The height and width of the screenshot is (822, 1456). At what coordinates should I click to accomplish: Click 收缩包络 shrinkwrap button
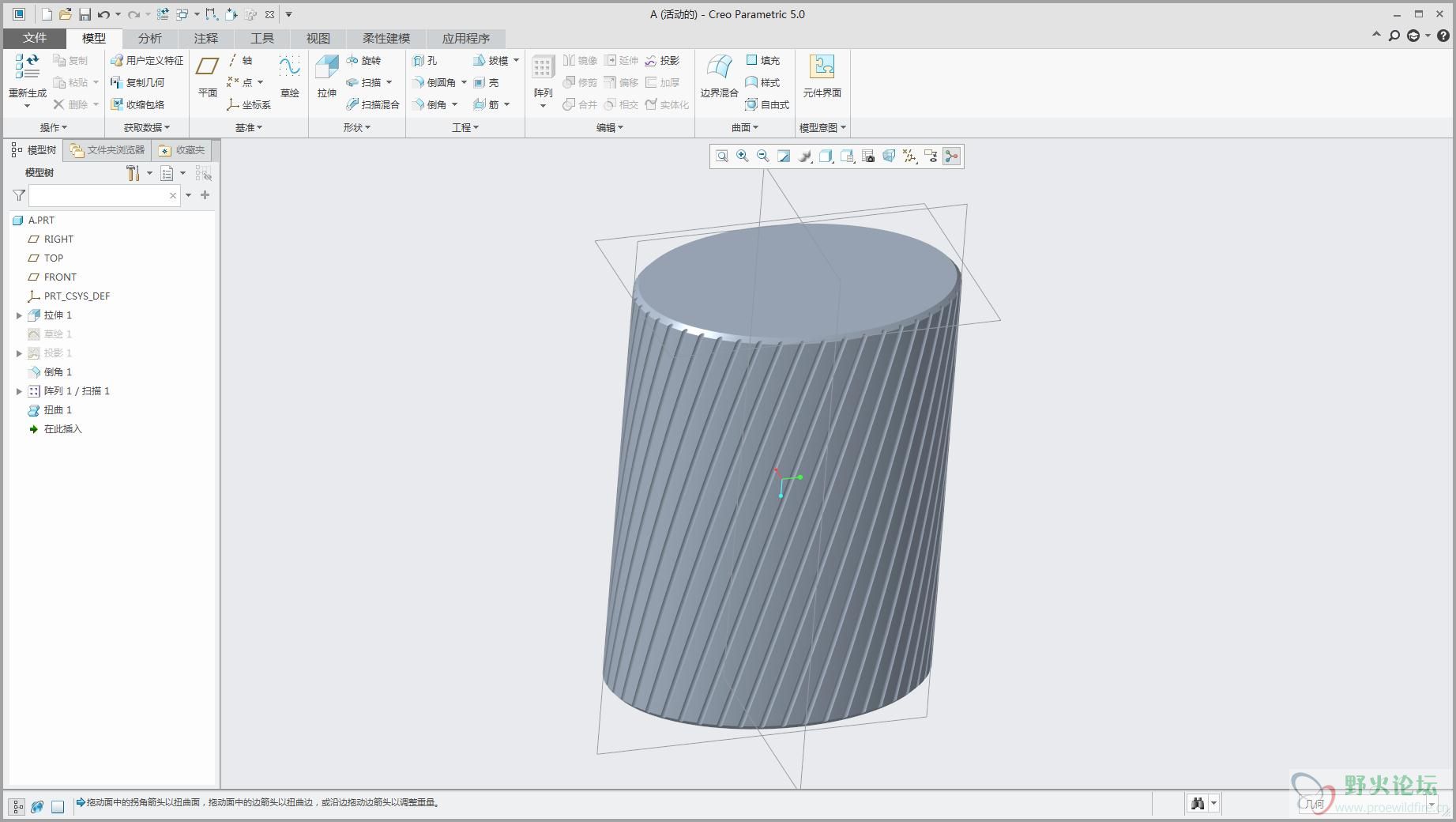point(137,104)
